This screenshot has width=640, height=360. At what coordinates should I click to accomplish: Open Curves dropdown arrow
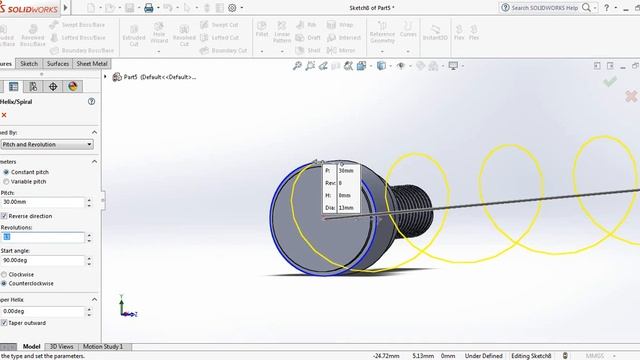[408, 51]
